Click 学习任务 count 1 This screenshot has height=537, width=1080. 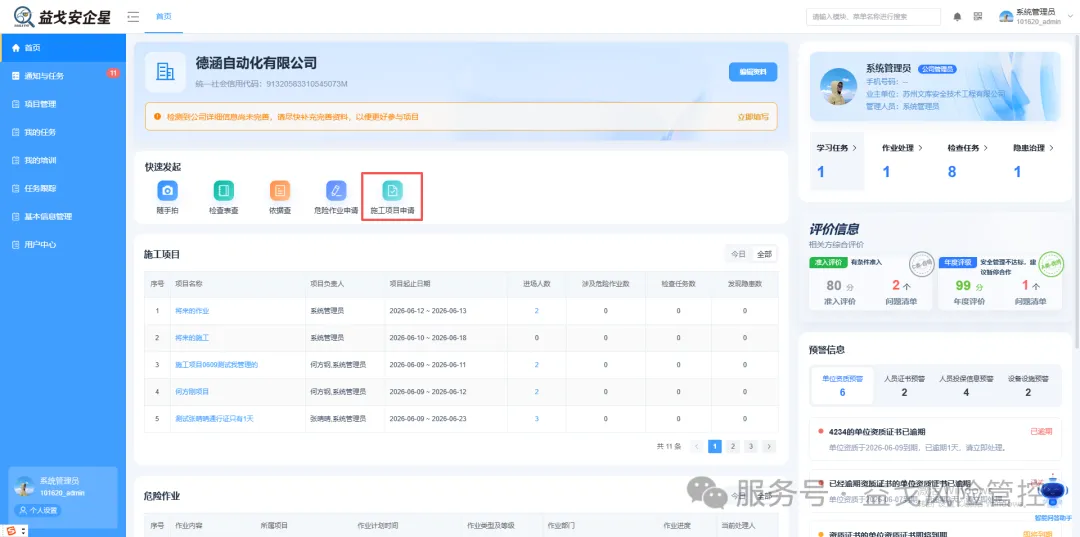(821, 172)
